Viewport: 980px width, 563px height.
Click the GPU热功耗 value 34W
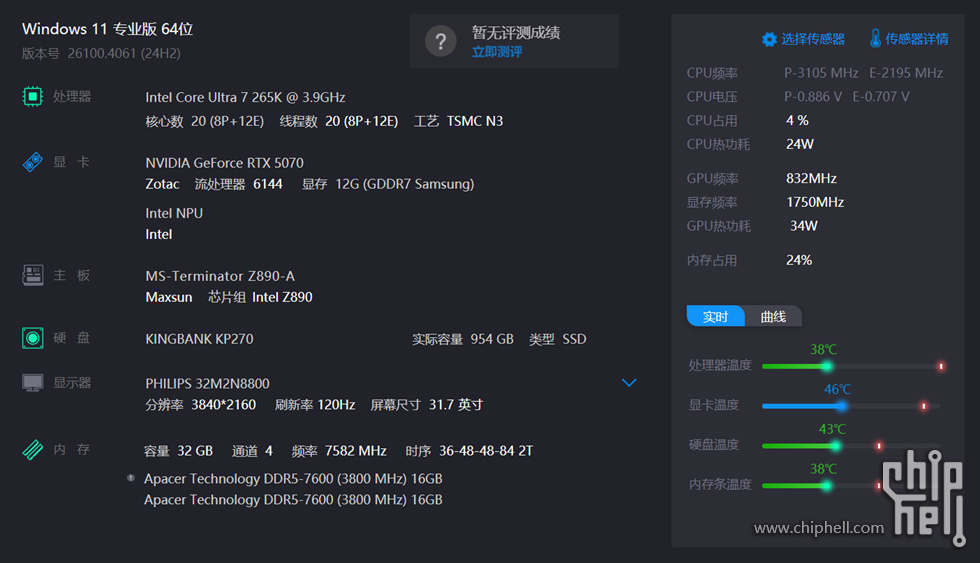(x=804, y=226)
